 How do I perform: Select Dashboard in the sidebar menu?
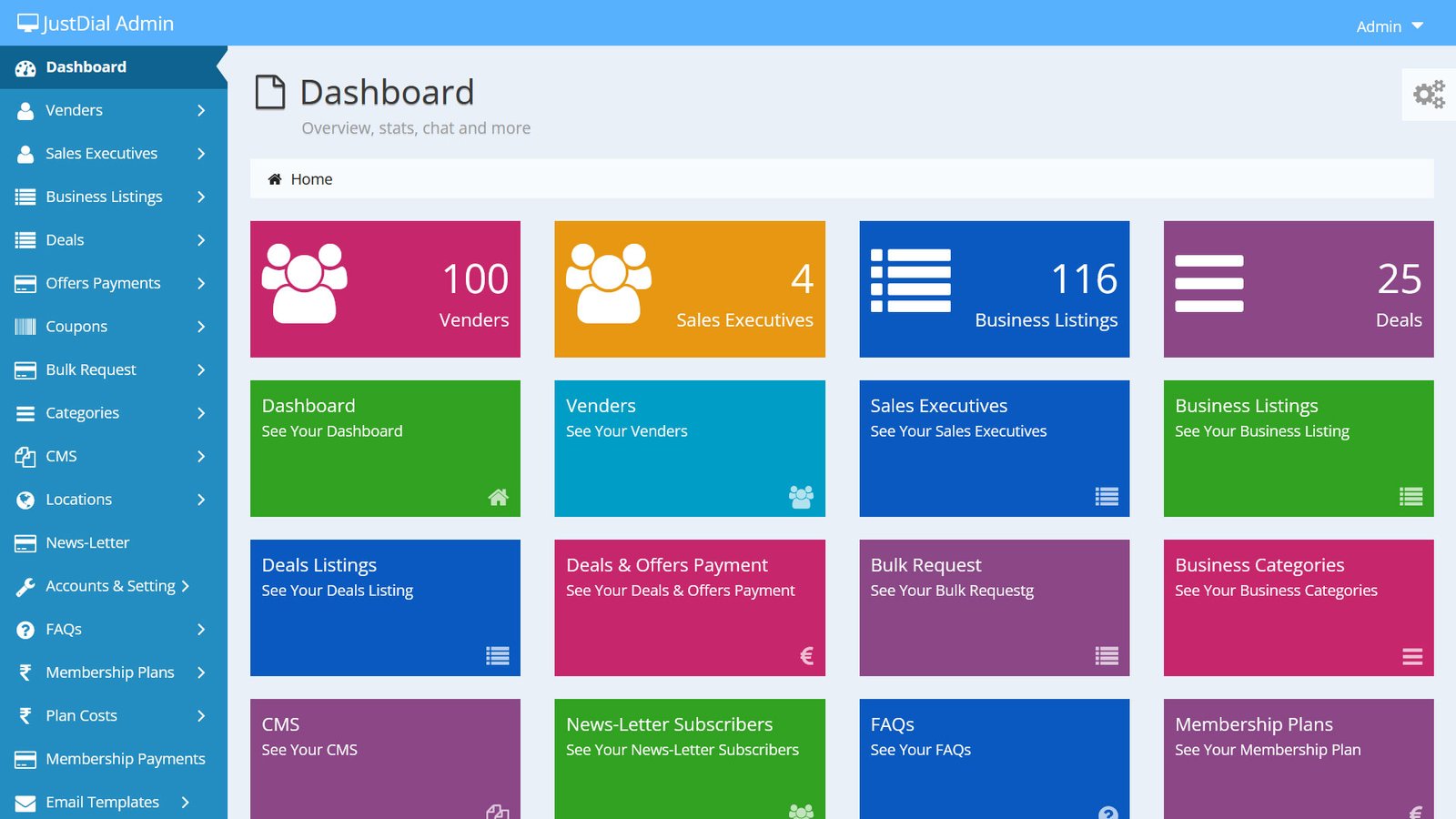click(x=114, y=67)
